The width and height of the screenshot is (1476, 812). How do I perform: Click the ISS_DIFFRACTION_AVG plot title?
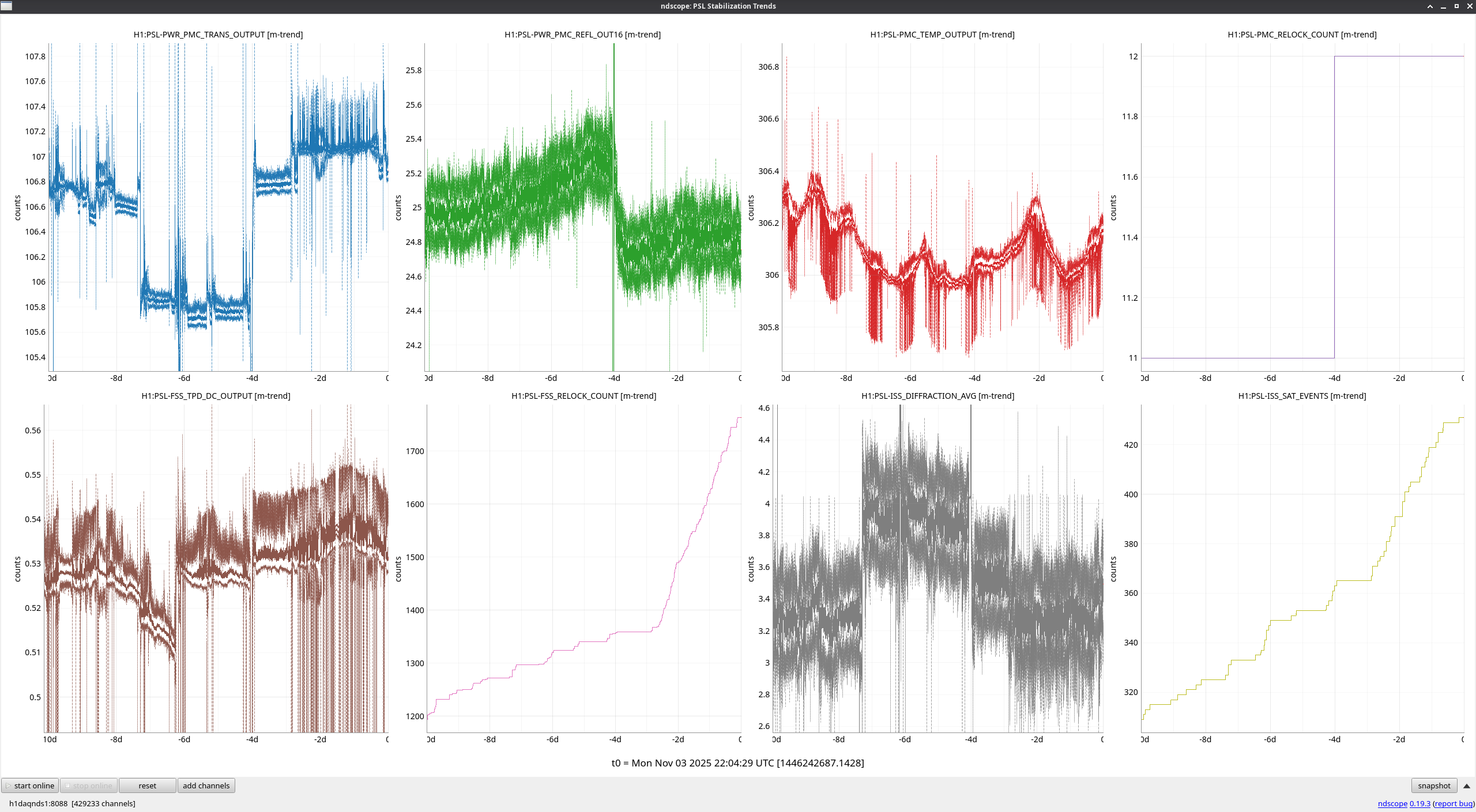tap(937, 396)
